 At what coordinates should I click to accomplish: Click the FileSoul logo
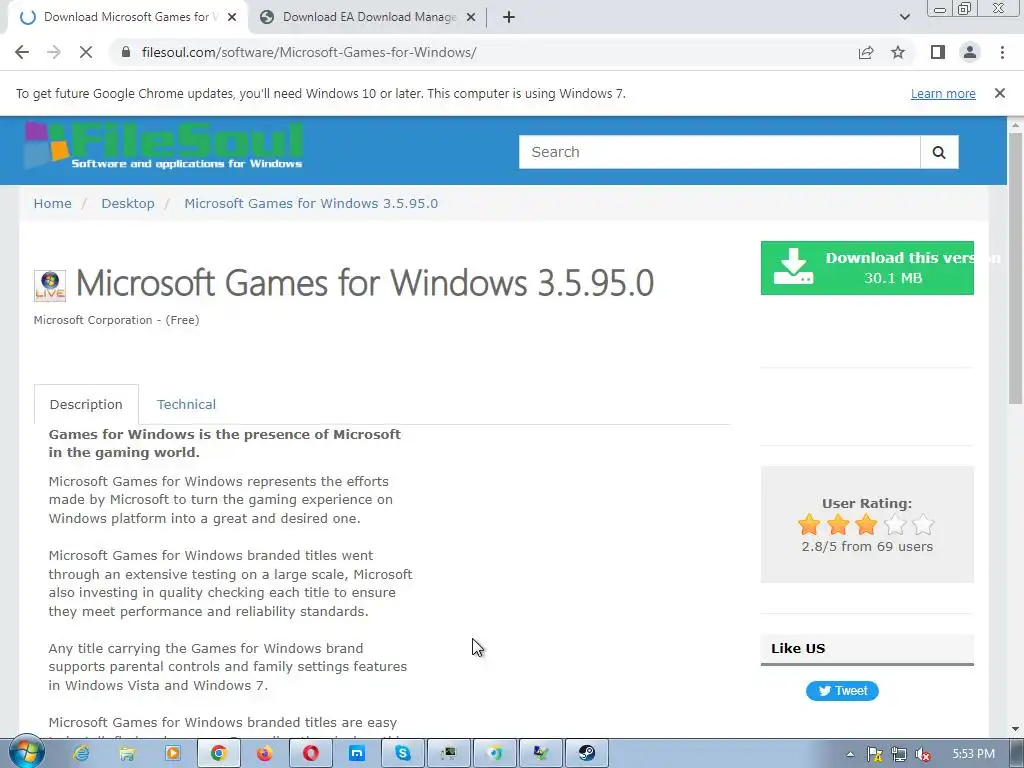point(165,146)
